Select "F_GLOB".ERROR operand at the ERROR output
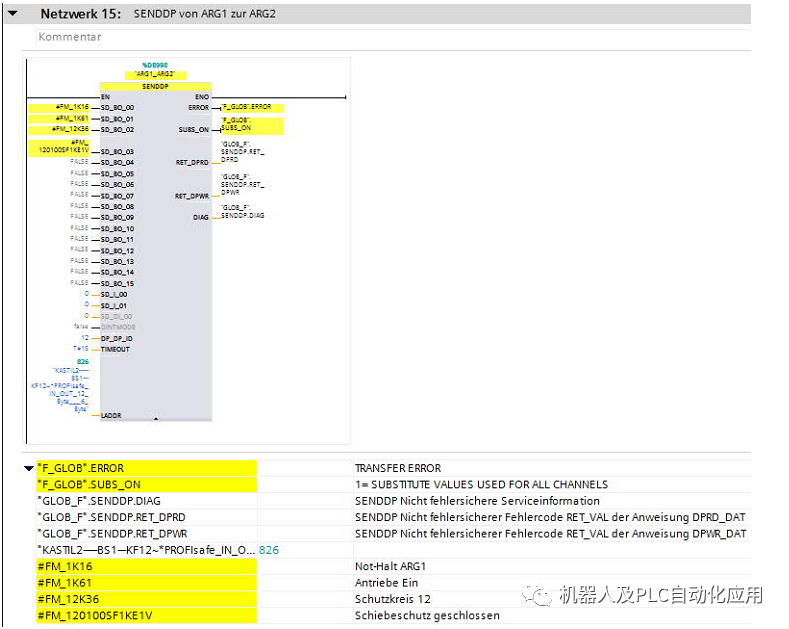The width and height of the screenshot is (789, 629). [x=252, y=108]
